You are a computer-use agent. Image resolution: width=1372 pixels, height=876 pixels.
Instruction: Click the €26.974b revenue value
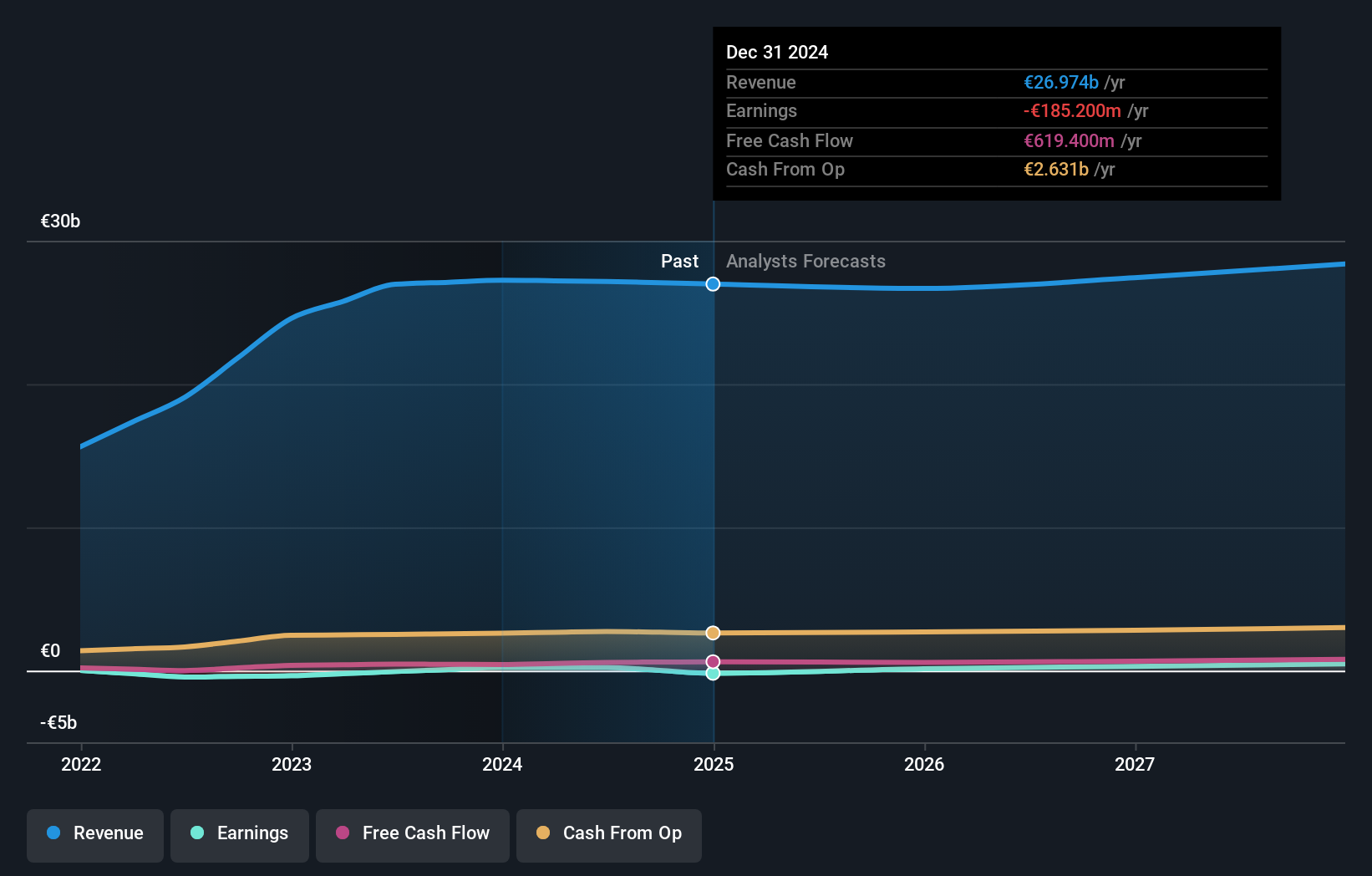1061,83
